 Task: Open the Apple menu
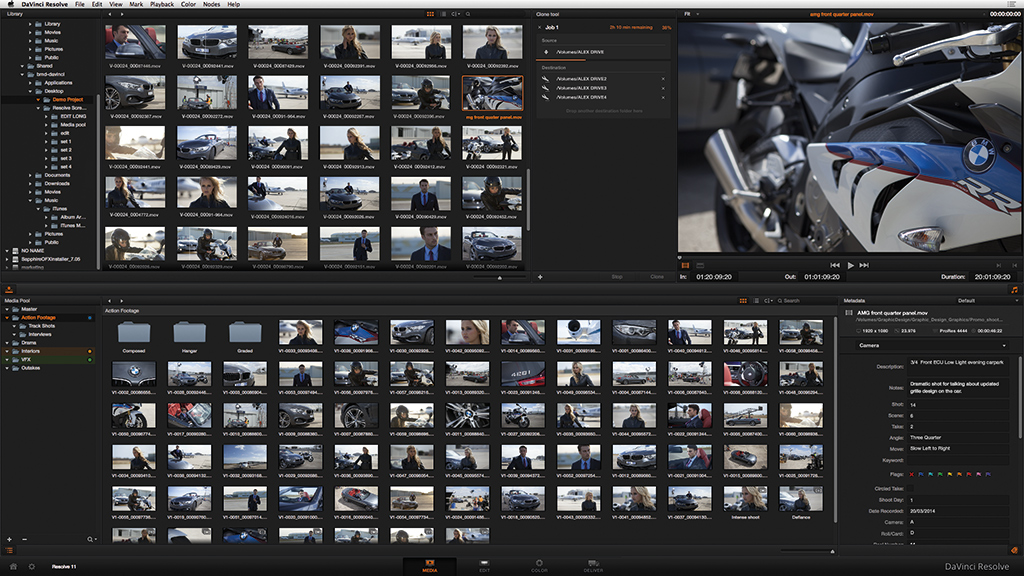click(x=10, y=4)
